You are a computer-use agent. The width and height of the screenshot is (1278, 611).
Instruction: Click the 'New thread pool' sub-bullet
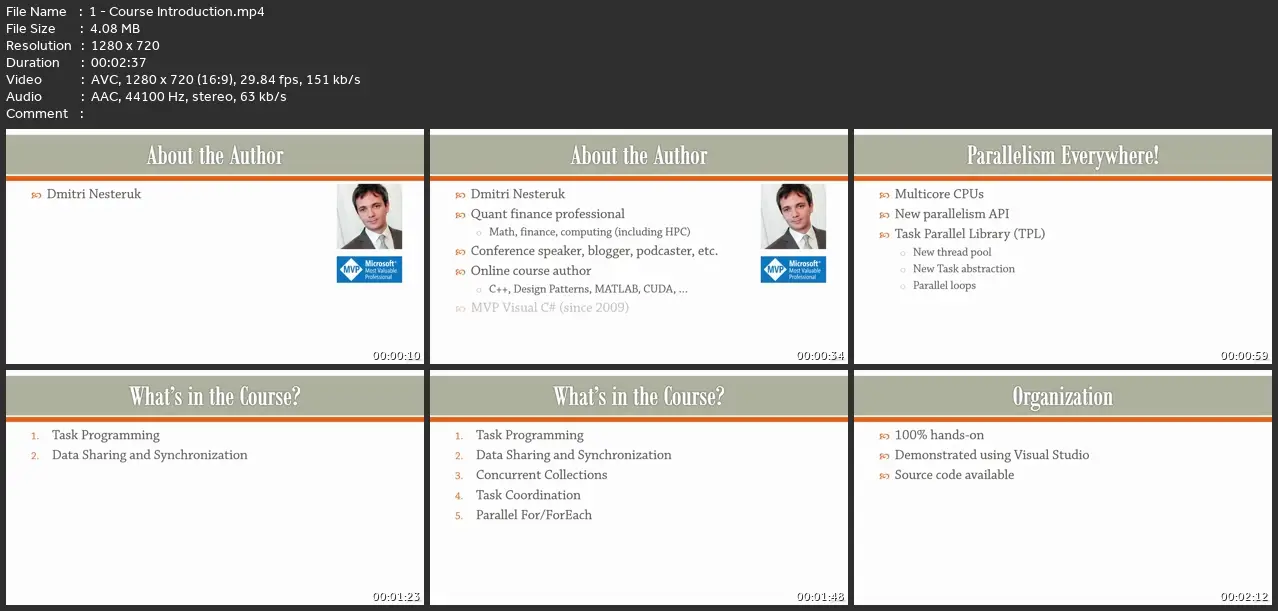tap(953, 252)
